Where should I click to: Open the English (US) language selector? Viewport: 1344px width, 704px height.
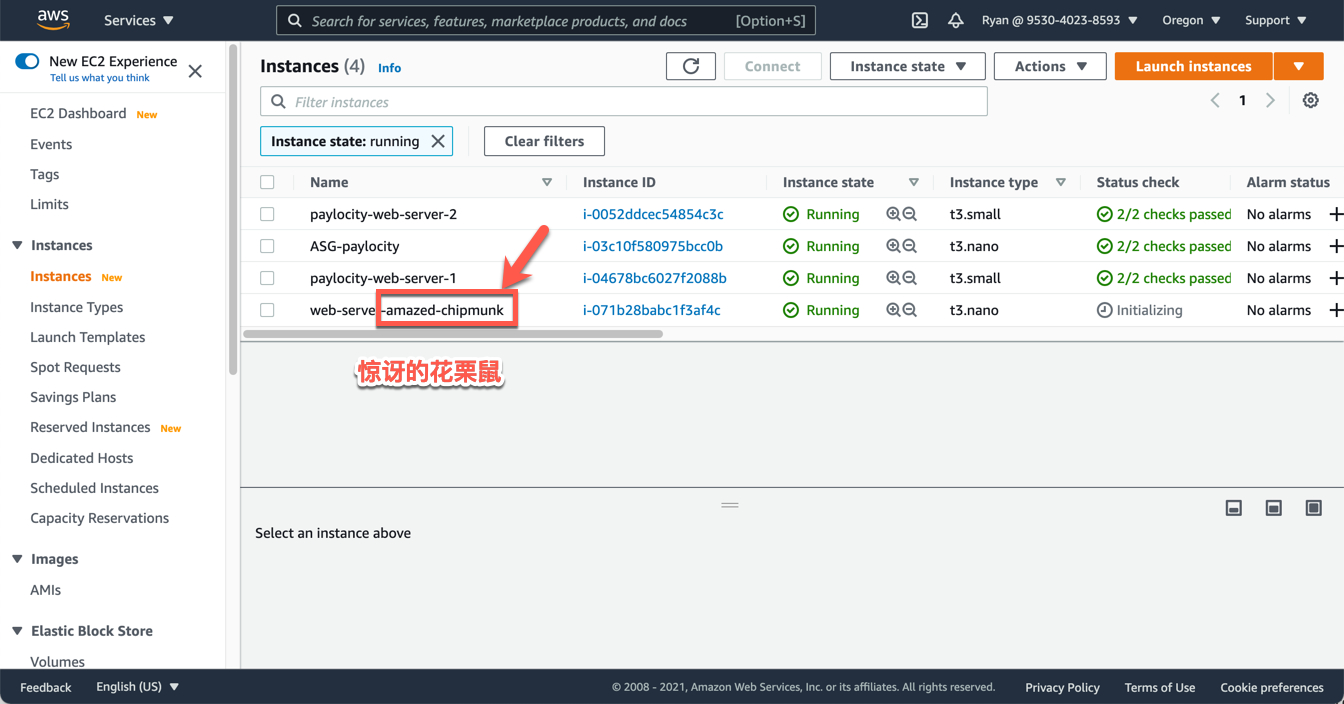137,687
